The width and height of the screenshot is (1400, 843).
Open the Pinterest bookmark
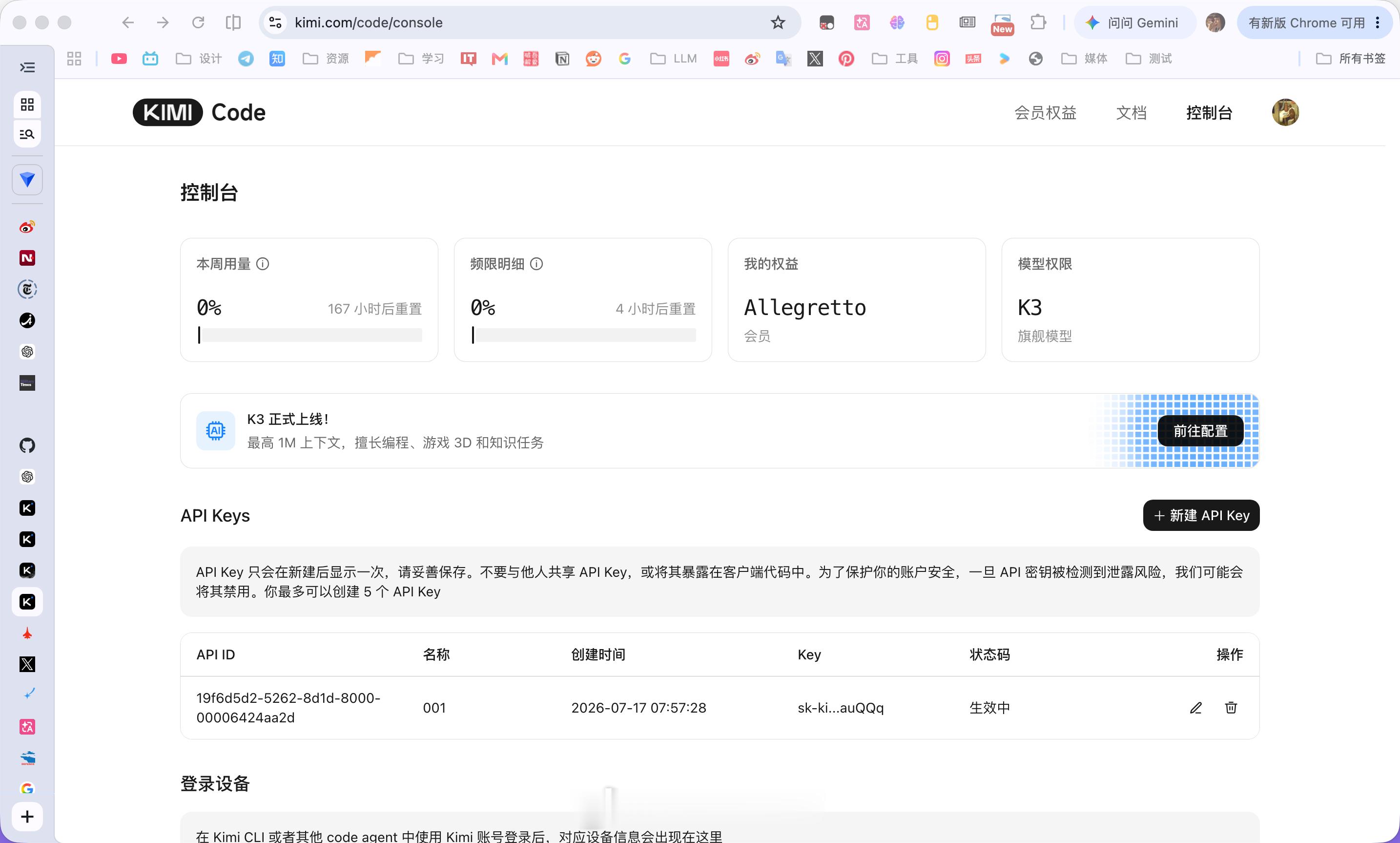click(846, 59)
